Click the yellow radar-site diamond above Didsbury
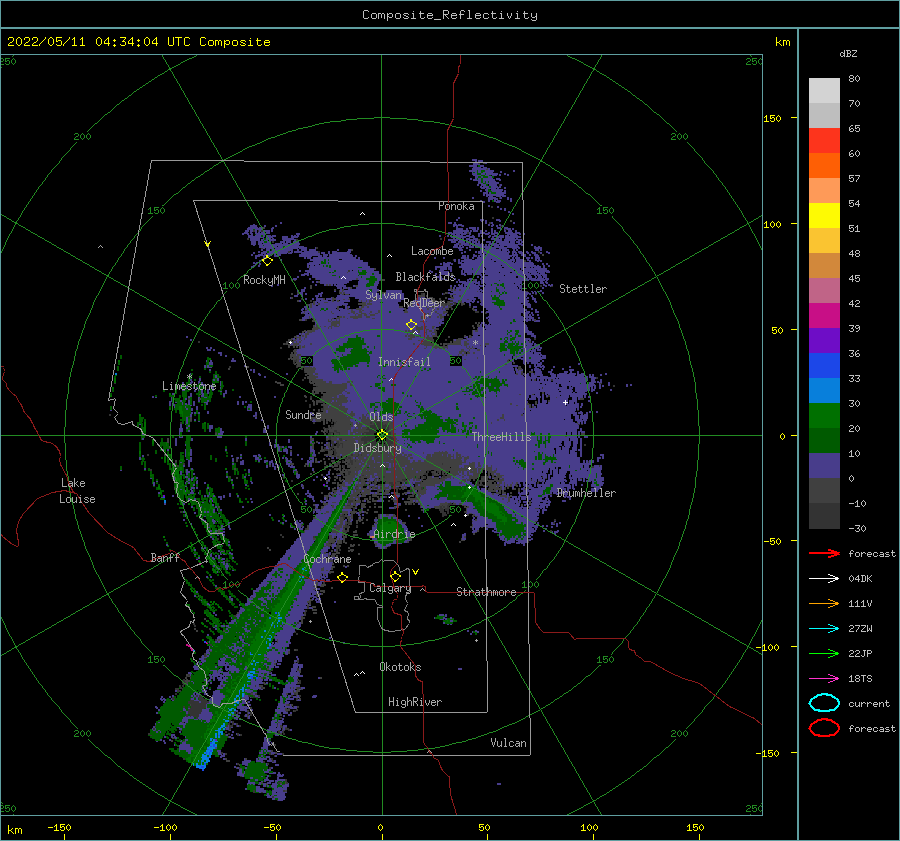The width and height of the screenshot is (900, 841). (382, 435)
